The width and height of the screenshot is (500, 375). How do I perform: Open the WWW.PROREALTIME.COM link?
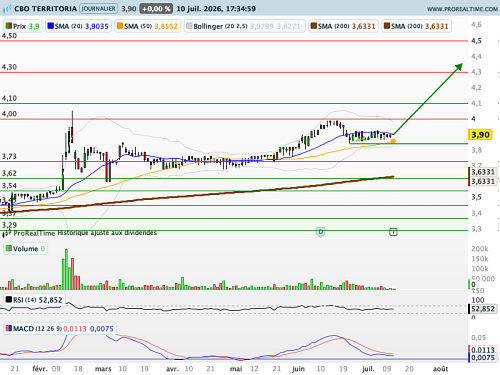[x=462, y=9]
